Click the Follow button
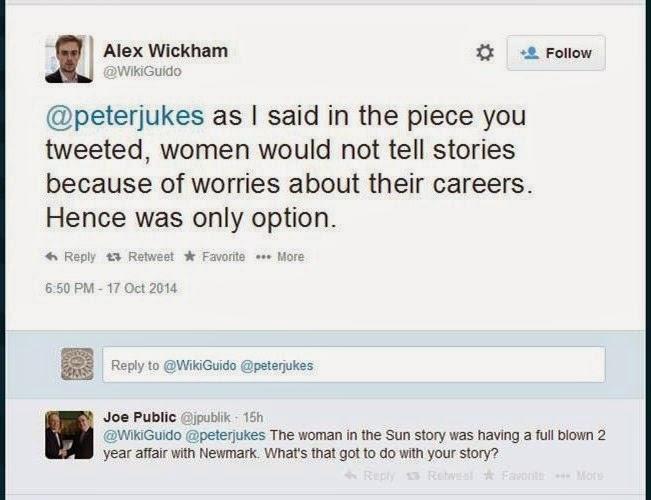This screenshot has width=651, height=500. tap(555, 53)
